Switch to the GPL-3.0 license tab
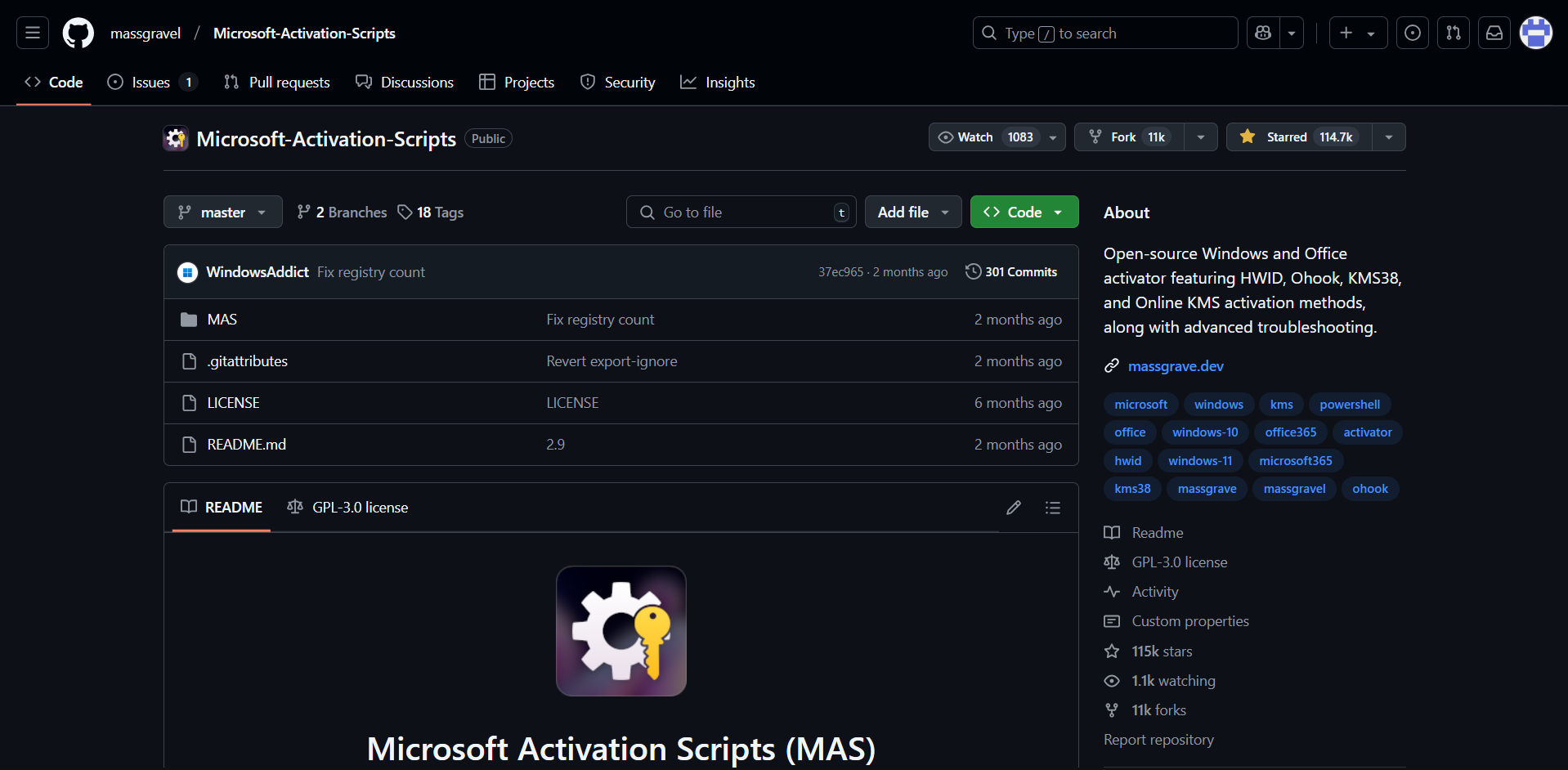 tap(348, 508)
